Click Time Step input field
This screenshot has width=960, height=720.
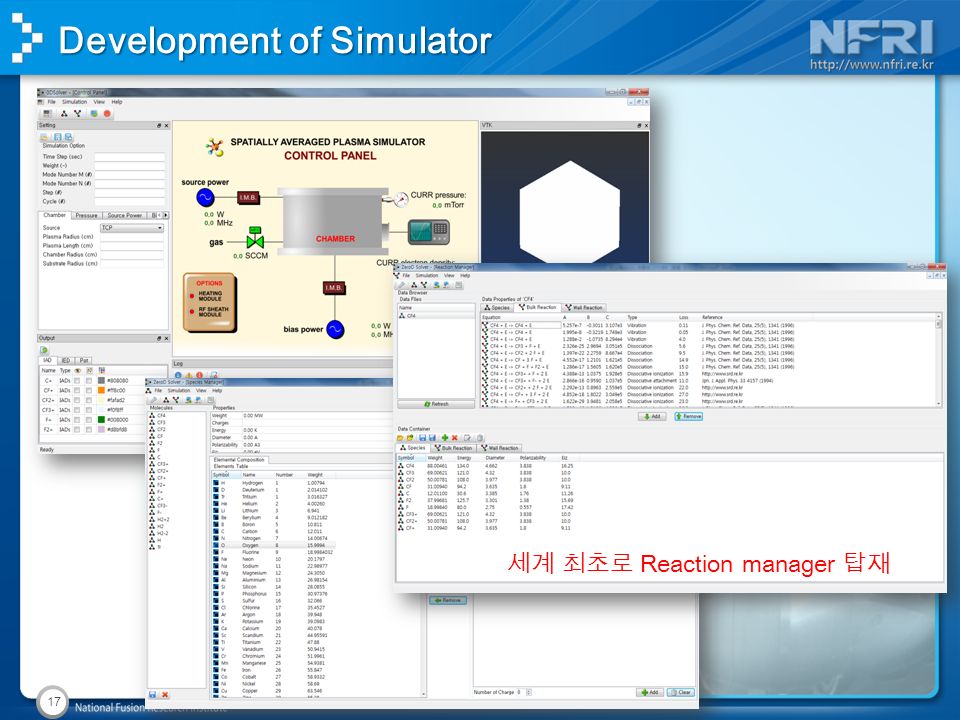pos(130,157)
